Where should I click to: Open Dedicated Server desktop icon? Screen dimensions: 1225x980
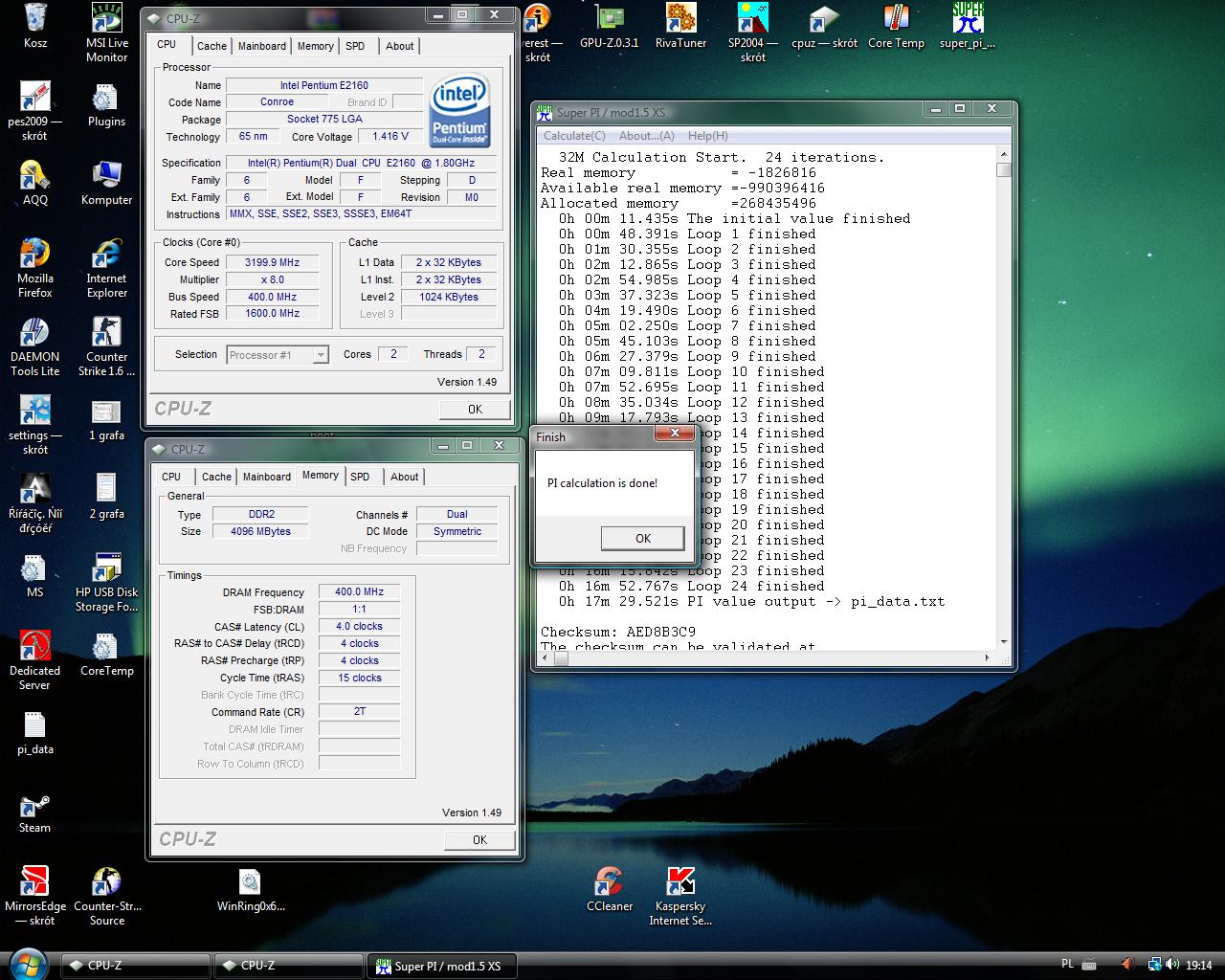(x=35, y=660)
